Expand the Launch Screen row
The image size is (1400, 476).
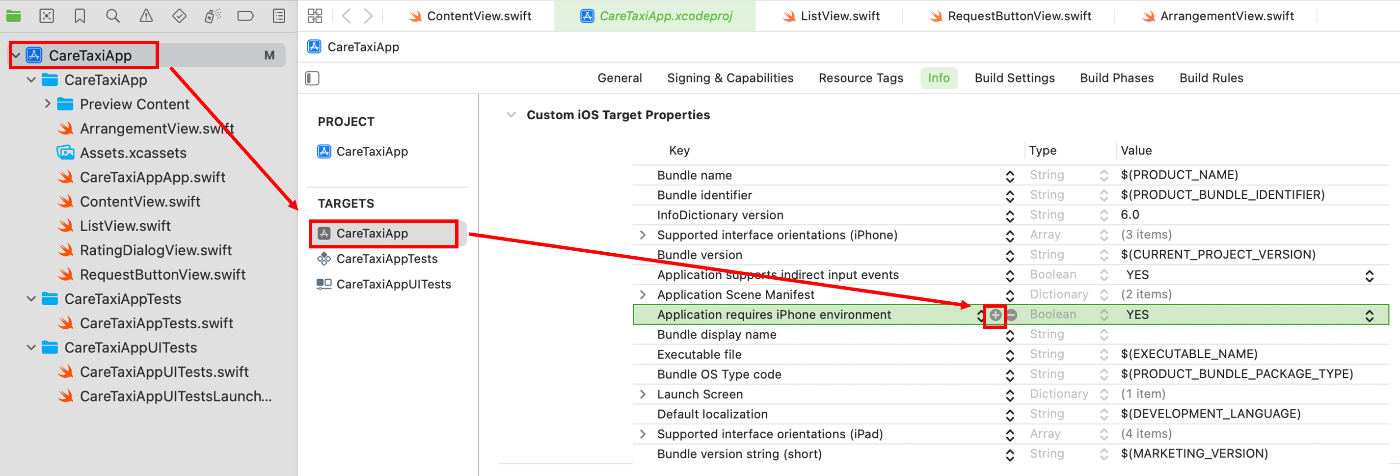coord(643,394)
